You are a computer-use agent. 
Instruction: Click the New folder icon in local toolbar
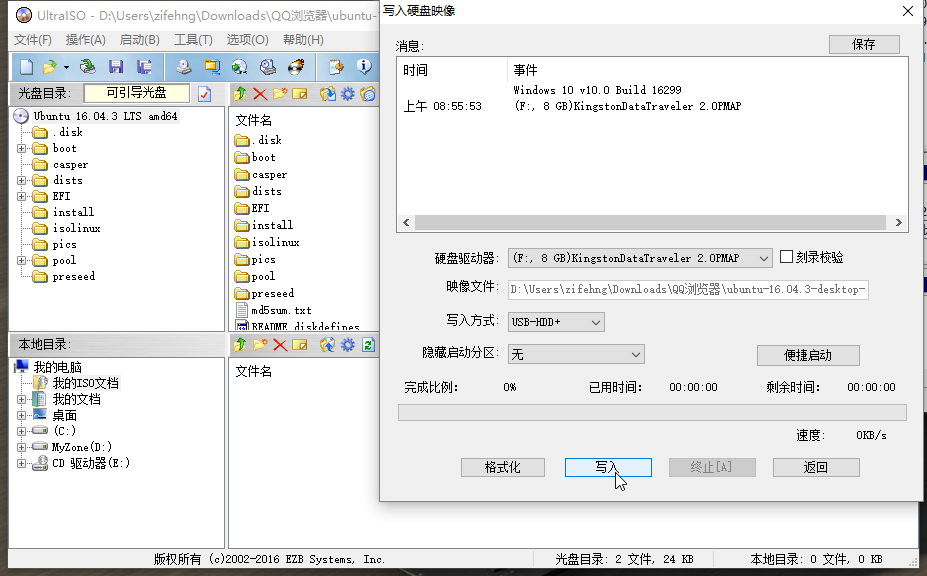260,345
